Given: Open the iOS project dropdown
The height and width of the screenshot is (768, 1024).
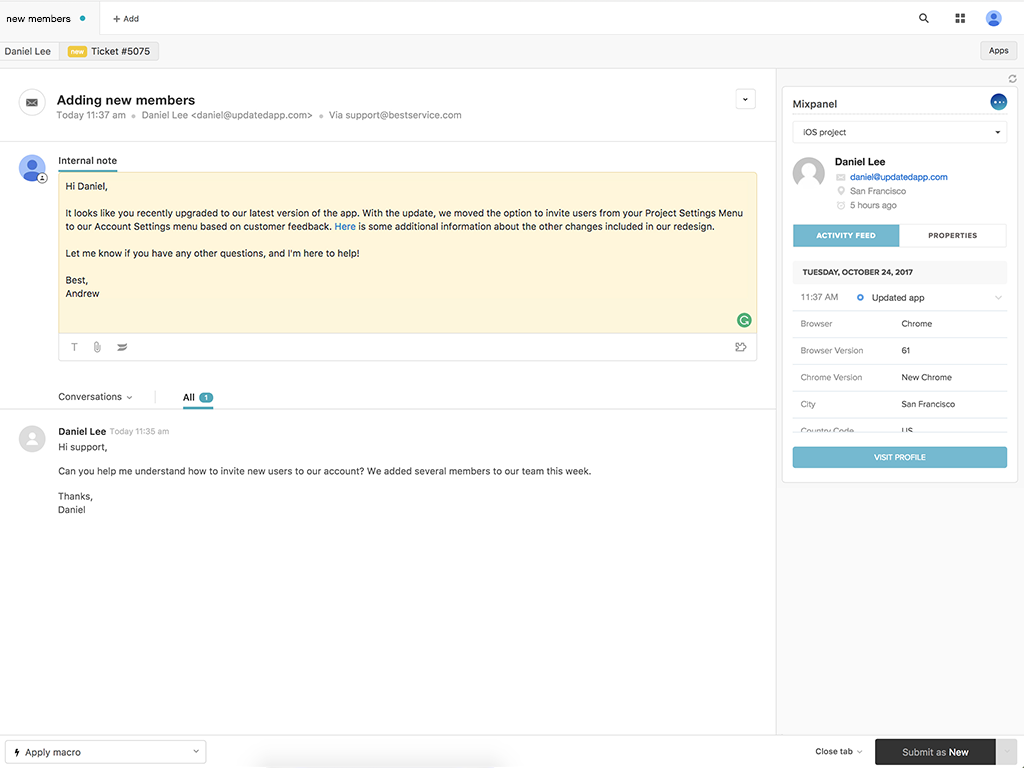Looking at the screenshot, I should coord(899,132).
